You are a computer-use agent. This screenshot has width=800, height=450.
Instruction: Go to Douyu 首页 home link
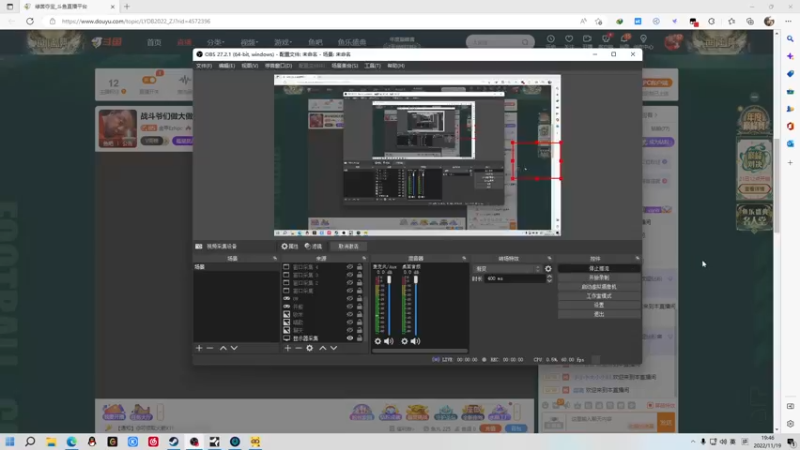[154, 42]
